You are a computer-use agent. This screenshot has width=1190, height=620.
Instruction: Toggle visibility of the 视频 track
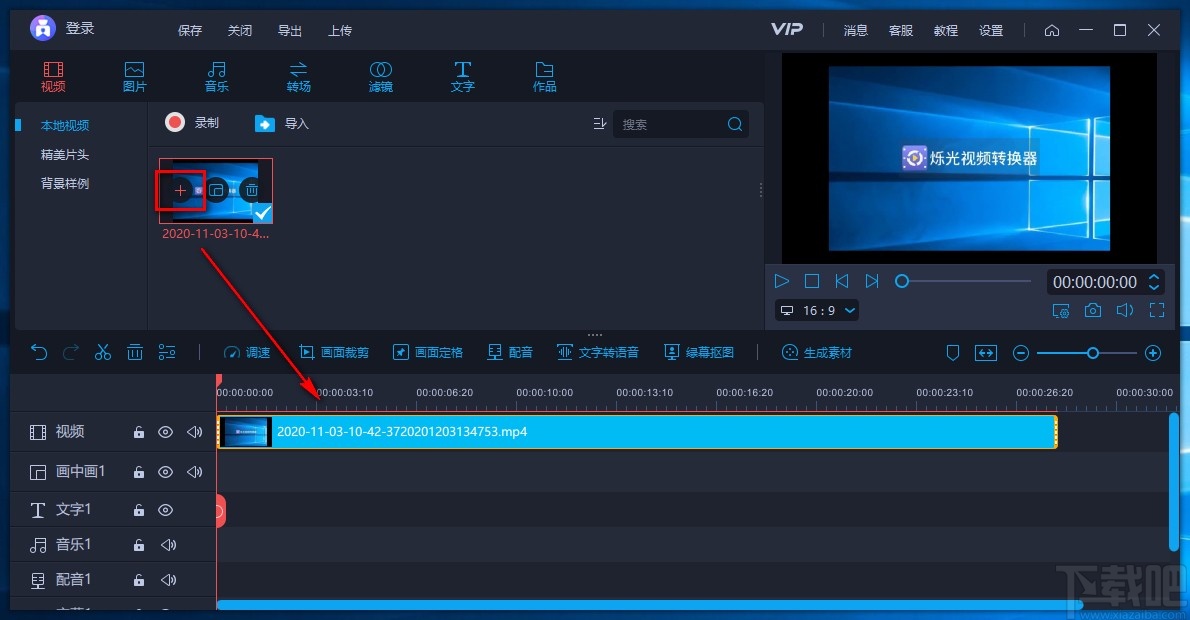[165, 432]
